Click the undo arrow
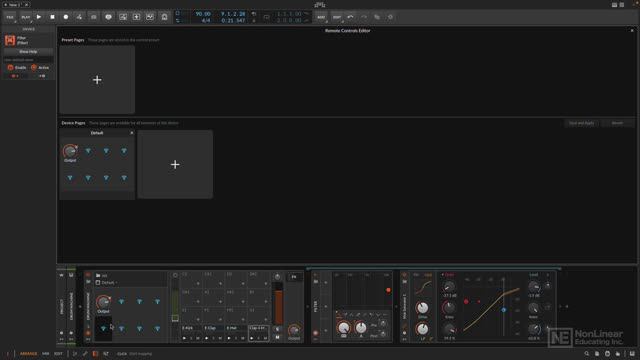 pos(350,17)
